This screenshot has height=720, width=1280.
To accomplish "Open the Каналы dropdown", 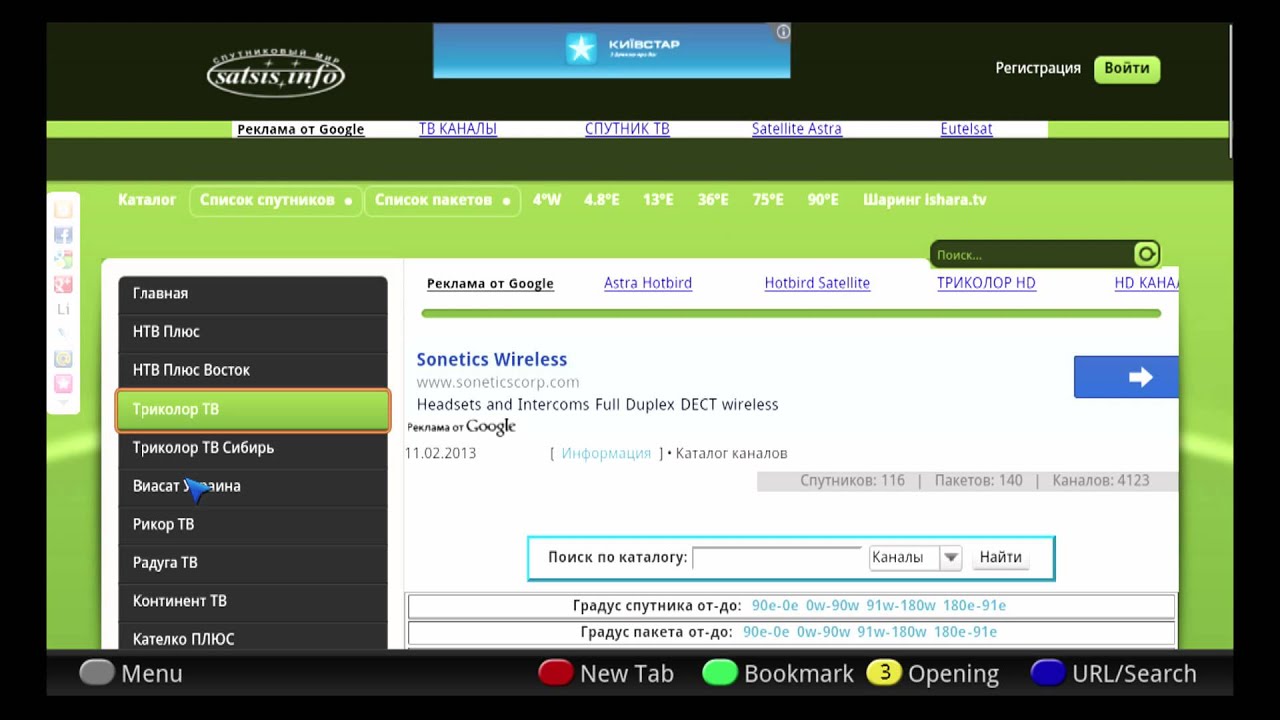I will click(915, 558).
